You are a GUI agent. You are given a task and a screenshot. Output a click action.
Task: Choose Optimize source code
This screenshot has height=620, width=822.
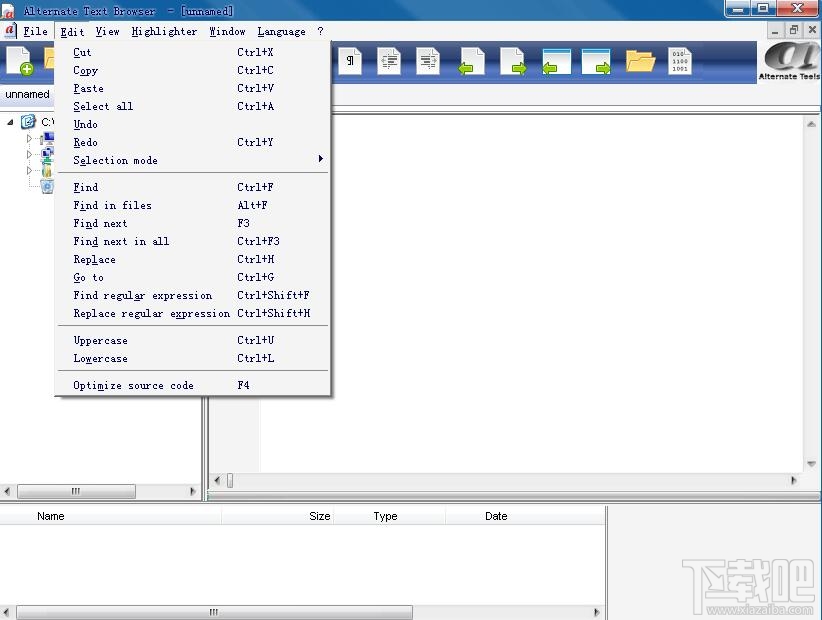coord(193,385)
